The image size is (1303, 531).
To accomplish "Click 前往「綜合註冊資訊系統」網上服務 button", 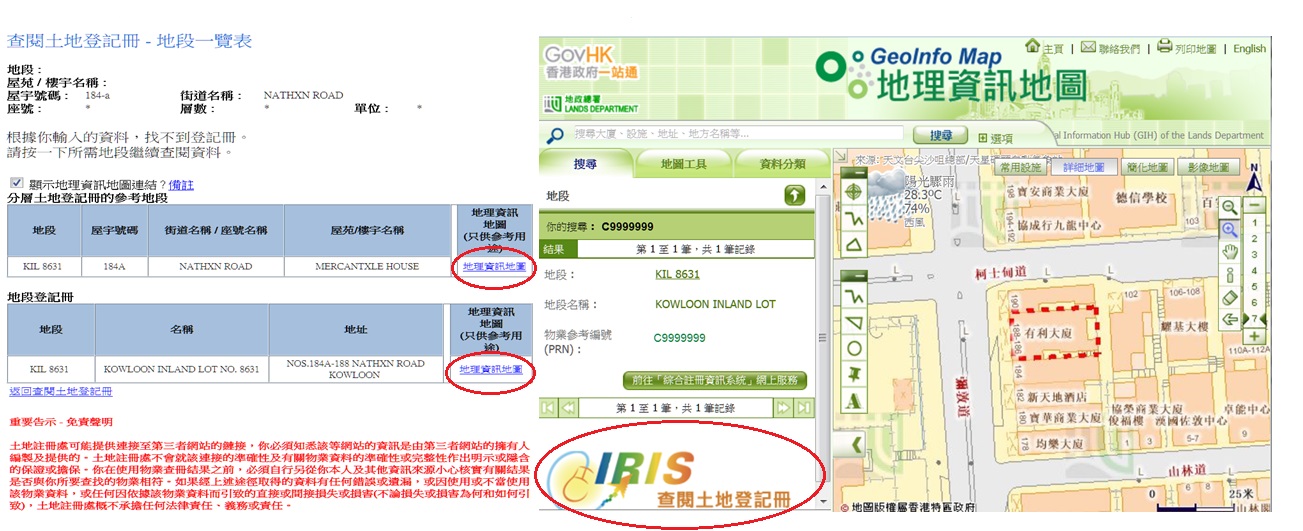I will [714, 380].
